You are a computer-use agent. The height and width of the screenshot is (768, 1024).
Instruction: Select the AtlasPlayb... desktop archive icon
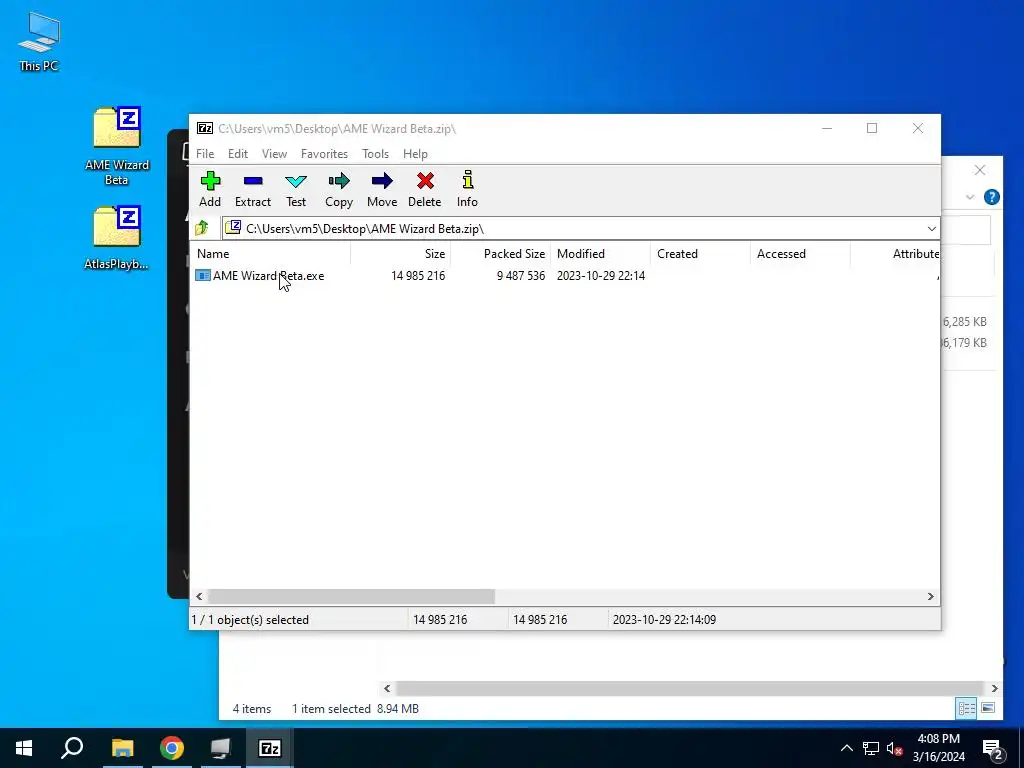tap(116, 238)
